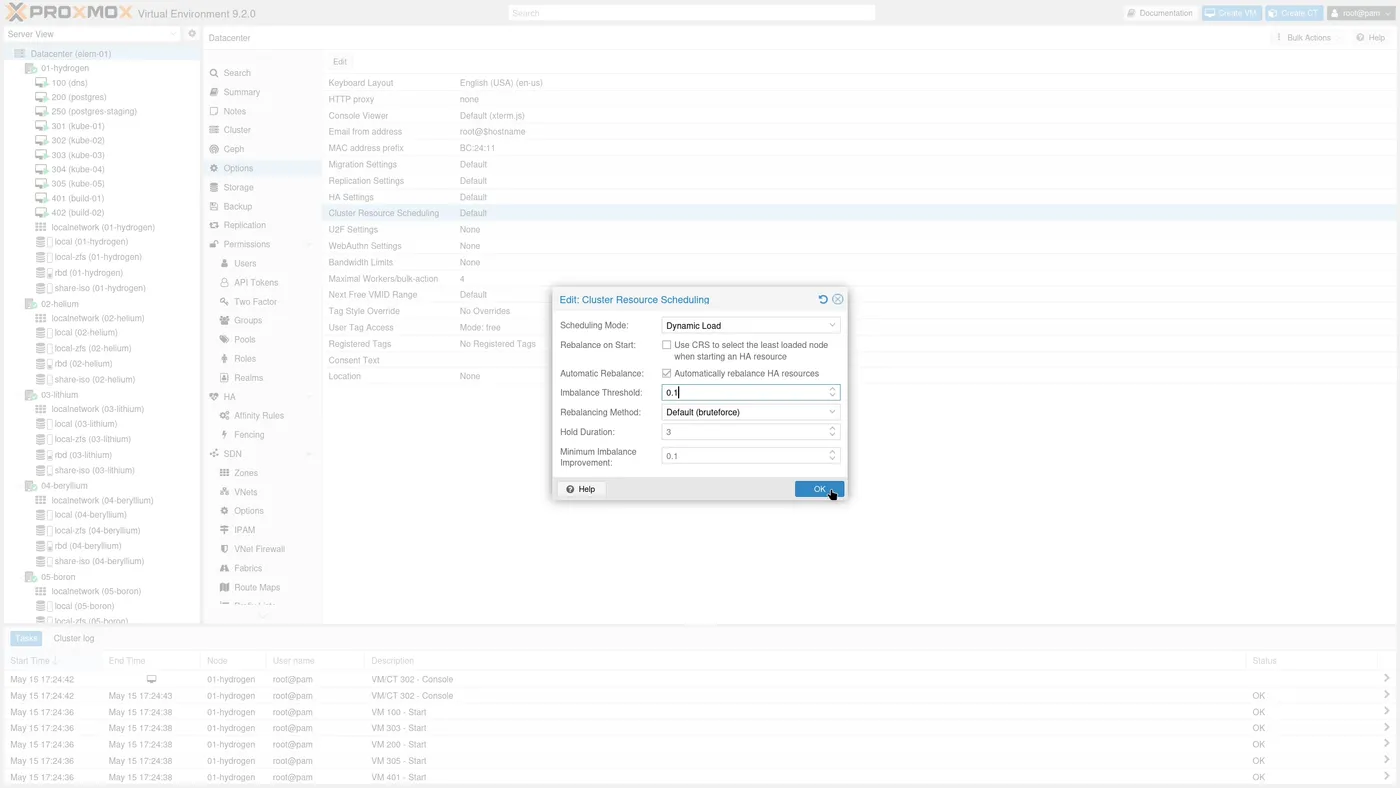Open VNet Firewall
The image size is (1400, 788).
260,549
